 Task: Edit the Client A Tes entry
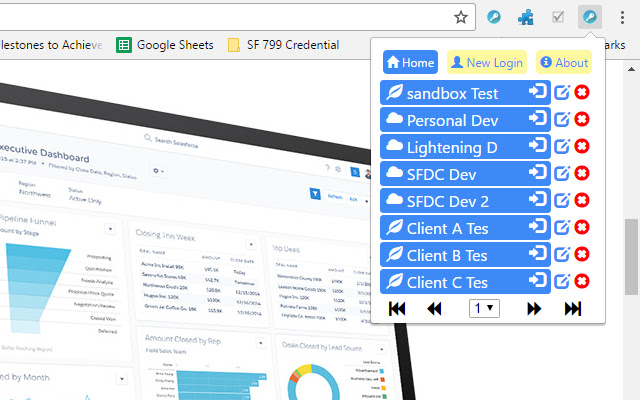point(562,227)
